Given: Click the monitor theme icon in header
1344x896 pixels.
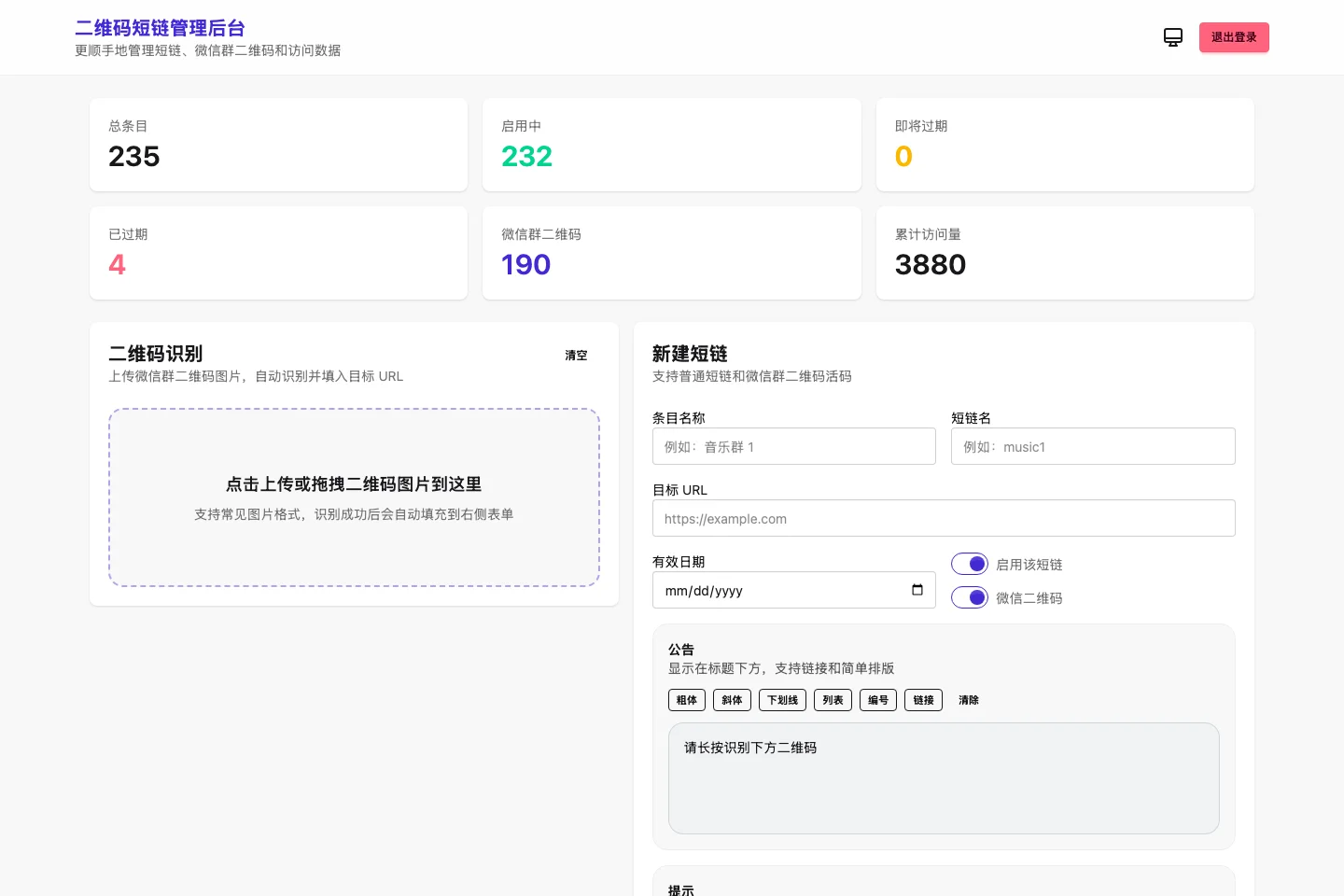Looking at the screenshot, I should (1173, 37).
